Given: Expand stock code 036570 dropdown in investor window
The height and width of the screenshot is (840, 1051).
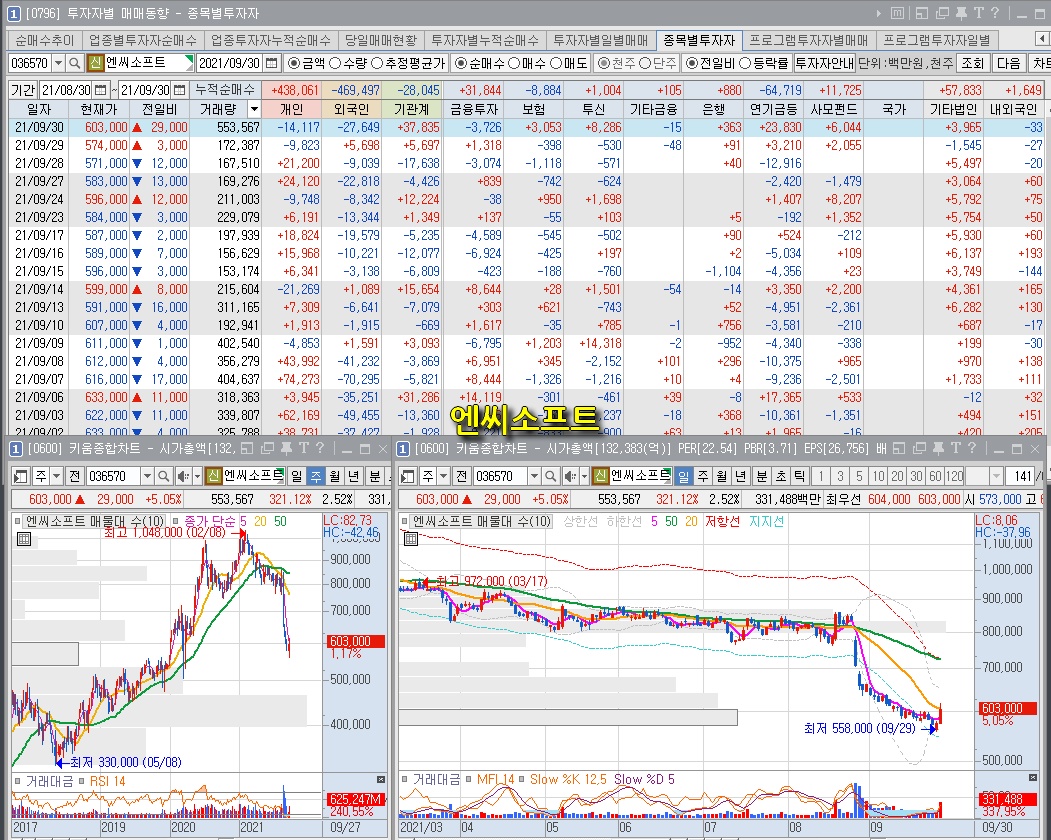Looking at the screenshot, I should click(59, 63).
